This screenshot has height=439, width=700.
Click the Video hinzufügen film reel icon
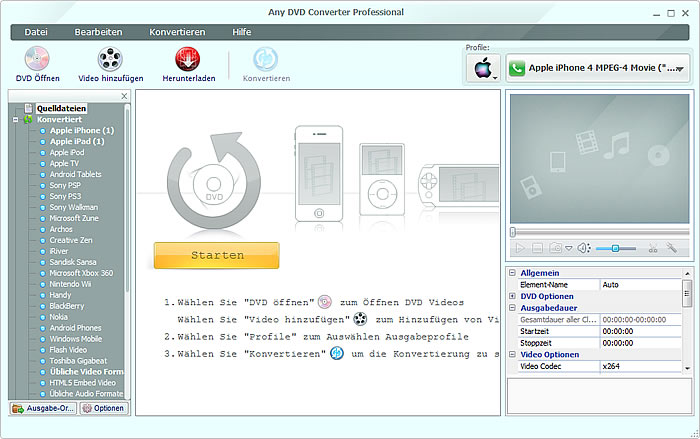pyautogui.click(x=110, y=59)
